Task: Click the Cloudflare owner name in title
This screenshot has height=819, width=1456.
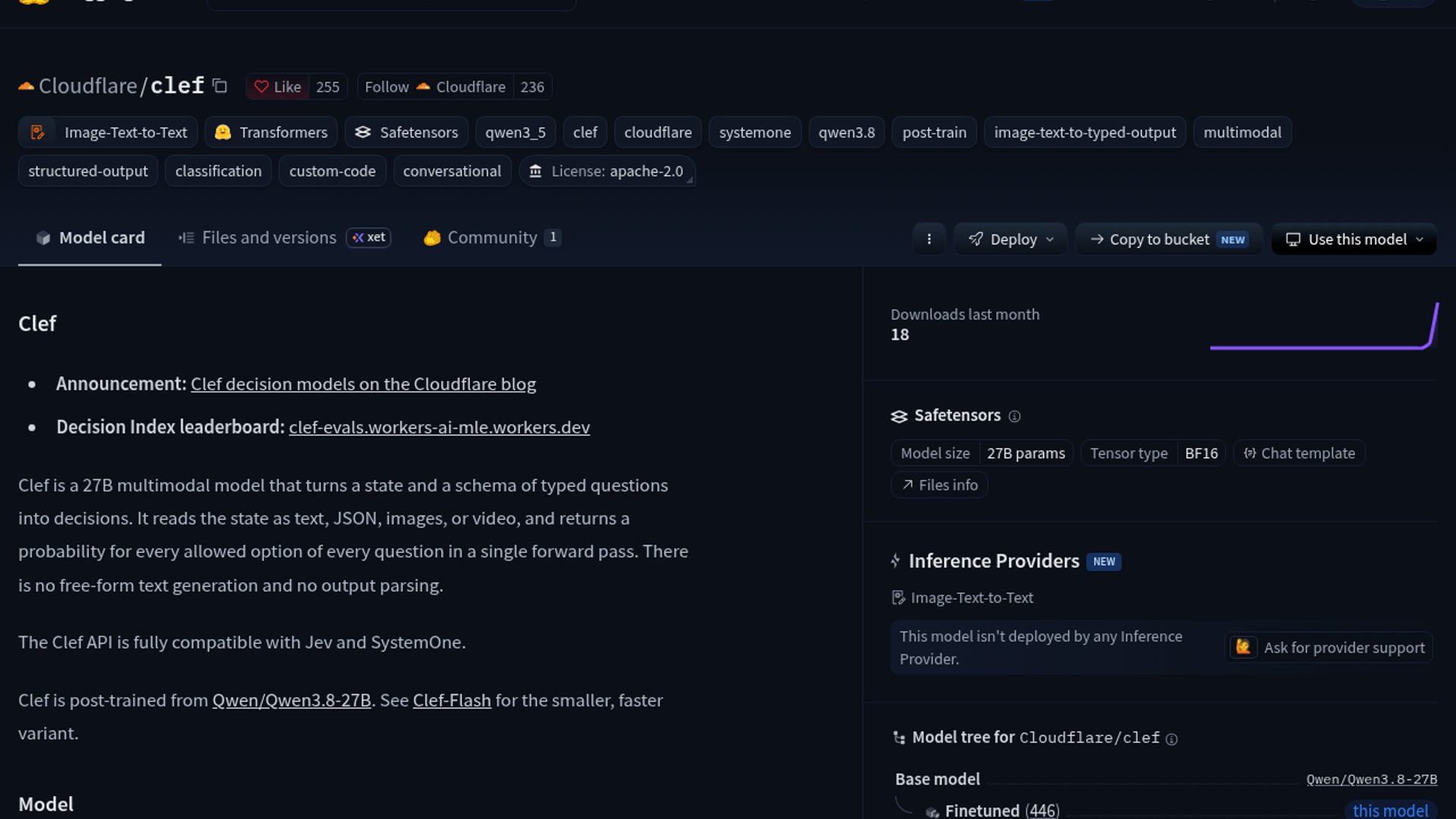Action: (x=87, y=86)
